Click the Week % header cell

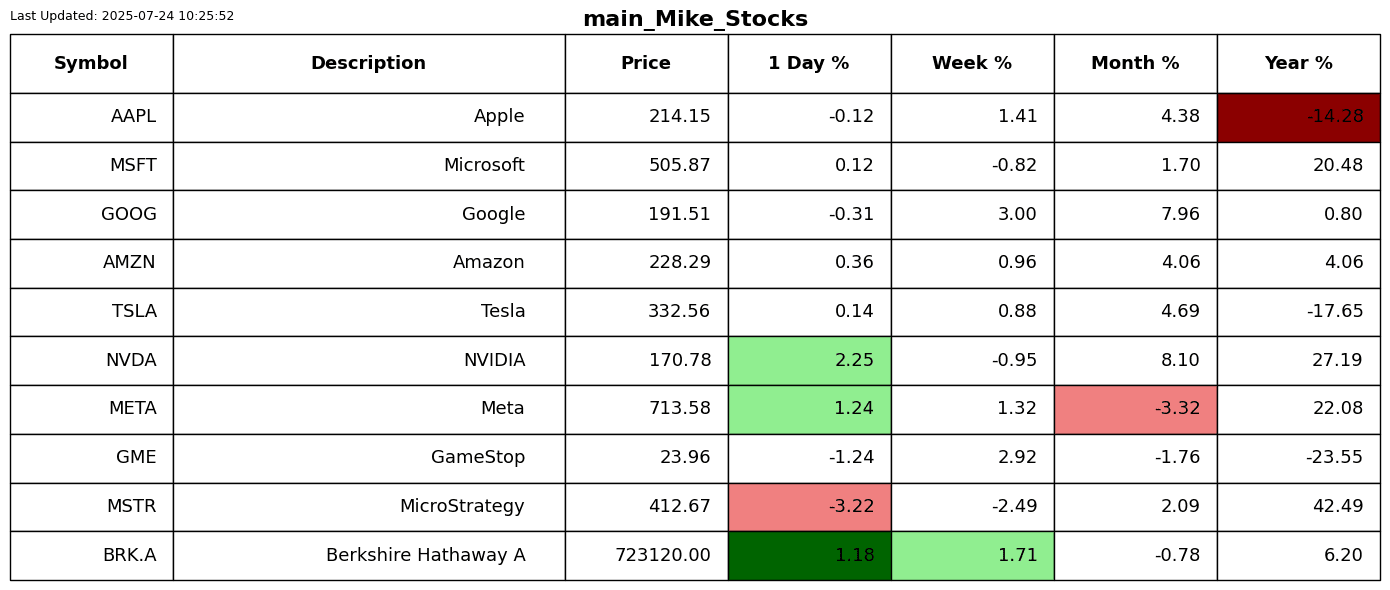(x=972, y=64)
